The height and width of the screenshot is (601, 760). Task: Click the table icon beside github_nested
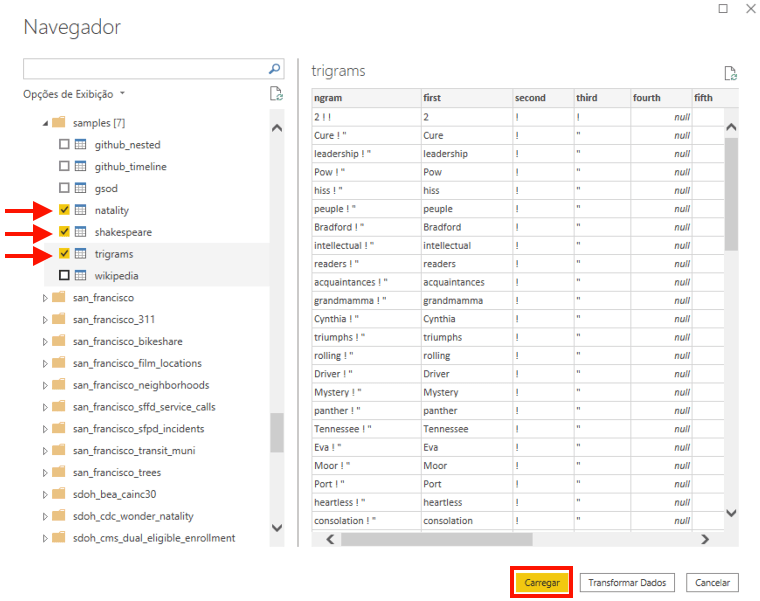tap(81, 145)
